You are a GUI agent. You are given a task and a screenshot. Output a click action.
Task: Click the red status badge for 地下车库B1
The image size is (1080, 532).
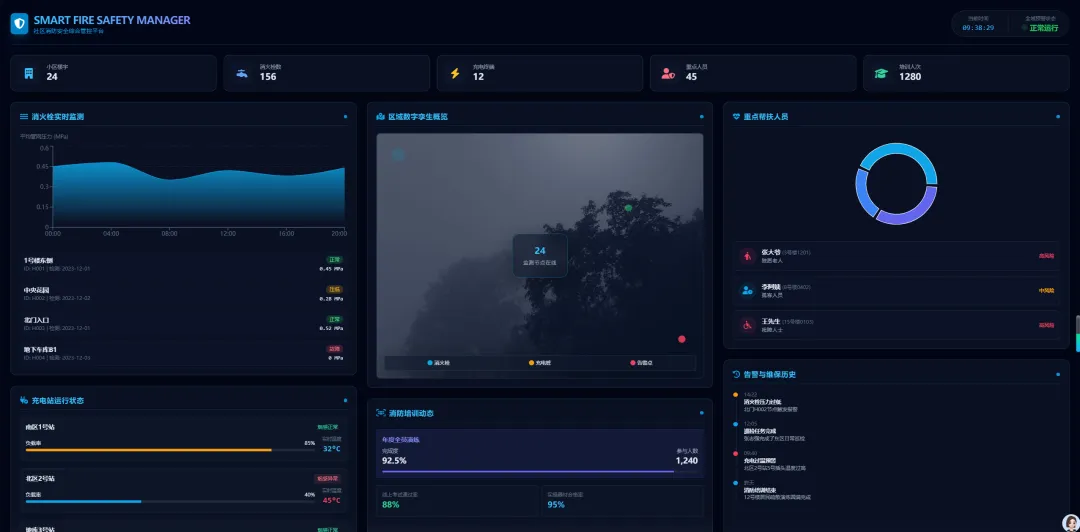pos(334,349)
